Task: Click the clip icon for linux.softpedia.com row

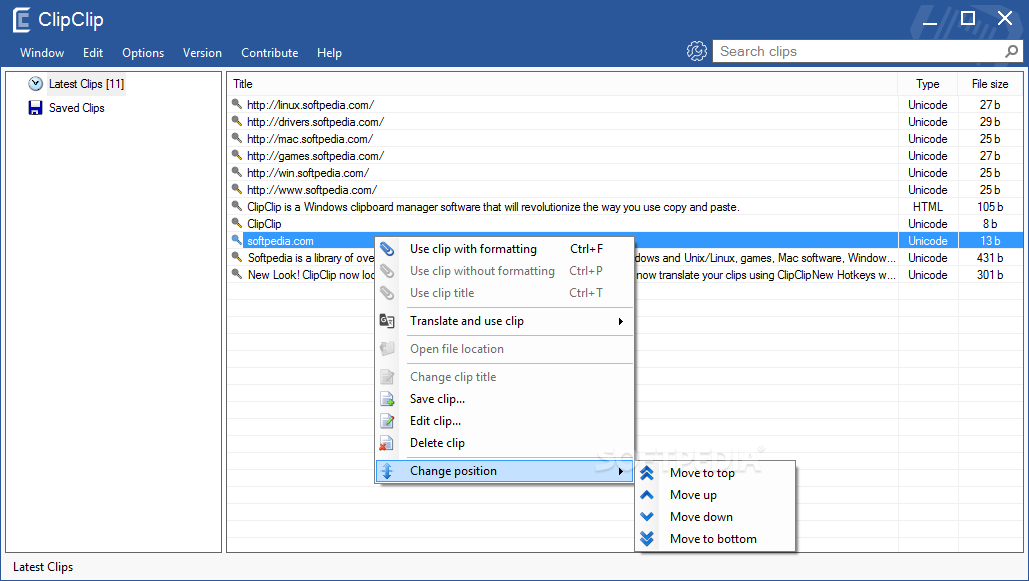Action: (237, 104)
